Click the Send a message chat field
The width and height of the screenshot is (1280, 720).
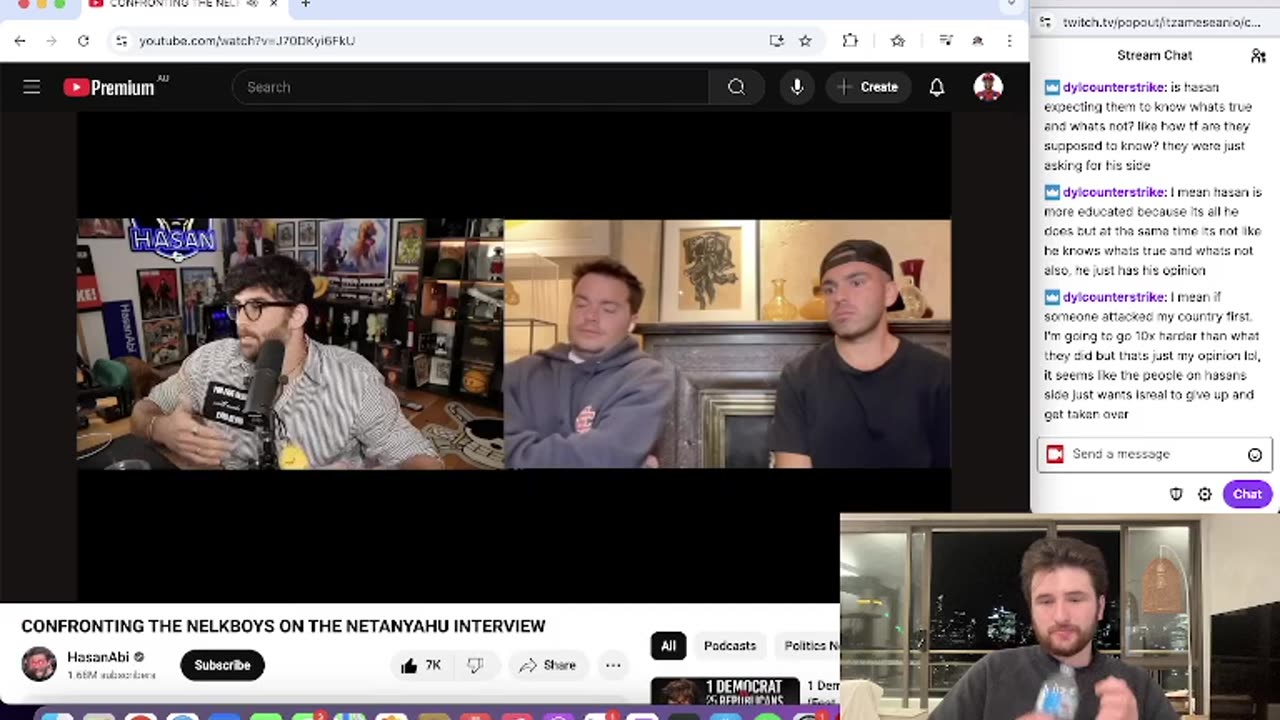(1154, 454)
